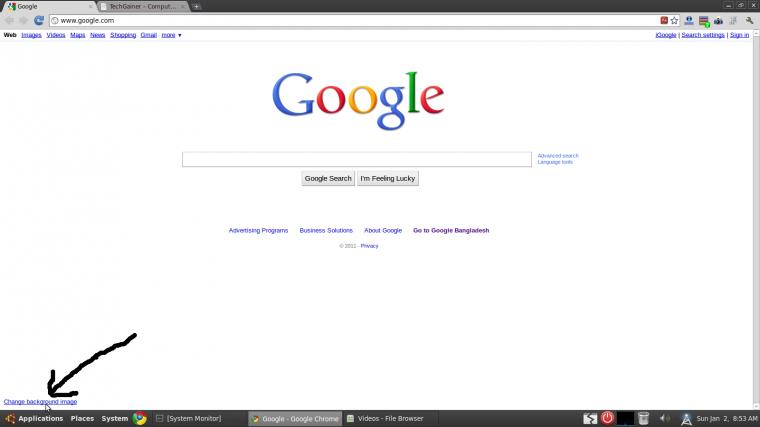
Task: Click the Ubuntu logo on the Applications menu
Action: (x=10, y=418)
